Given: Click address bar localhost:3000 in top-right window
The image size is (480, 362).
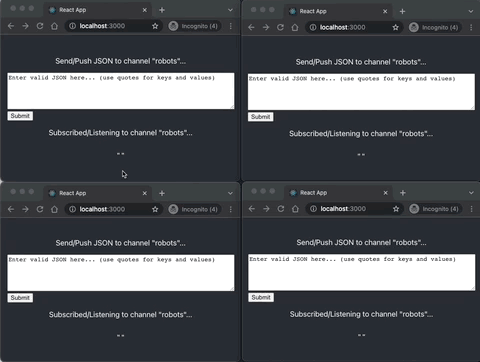Looking at the screenshot, I should (354, 27).
